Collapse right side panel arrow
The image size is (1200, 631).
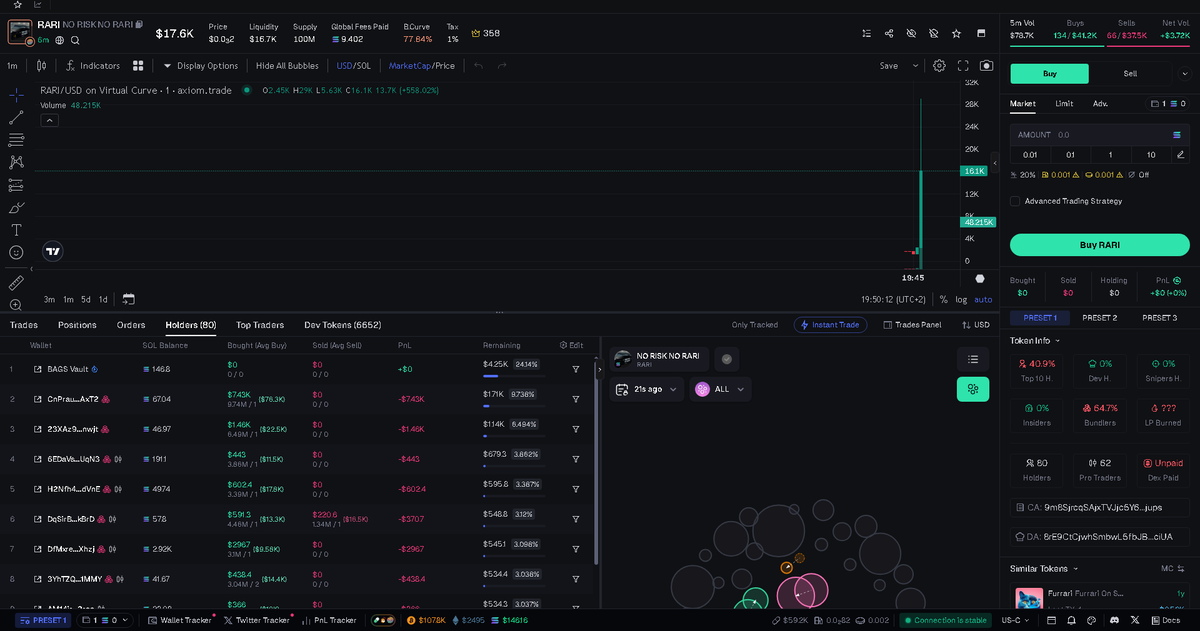click(995, 164)
